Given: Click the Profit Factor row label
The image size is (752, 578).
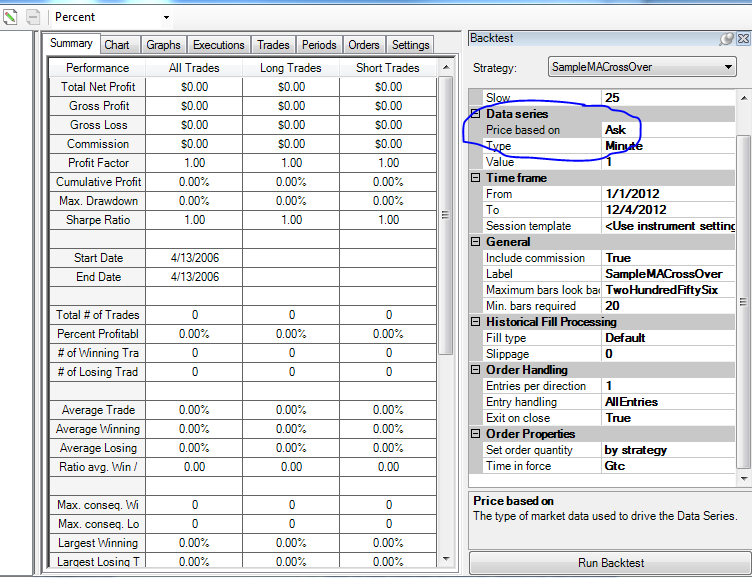Looking at the screenshot, I should coord(98,163).
